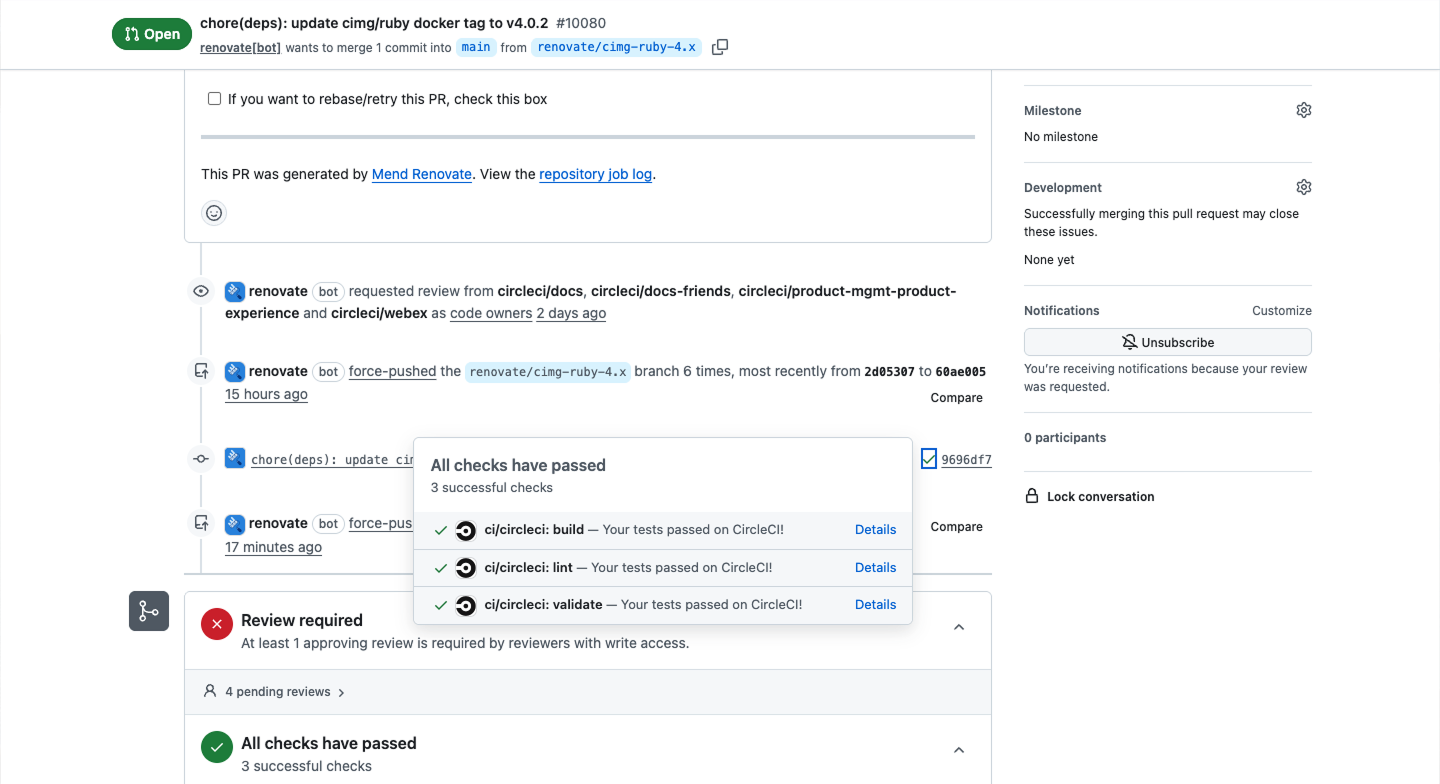Viewport: 1440px width, 784px height.
Task: Click the smiley emoji reaction icon
Action: pos(213,212)
